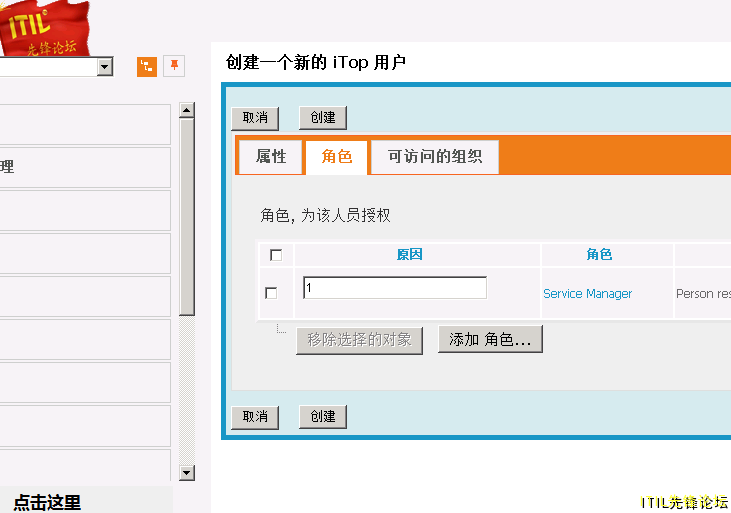Sort by the 角色 column header

click(599, 254)
